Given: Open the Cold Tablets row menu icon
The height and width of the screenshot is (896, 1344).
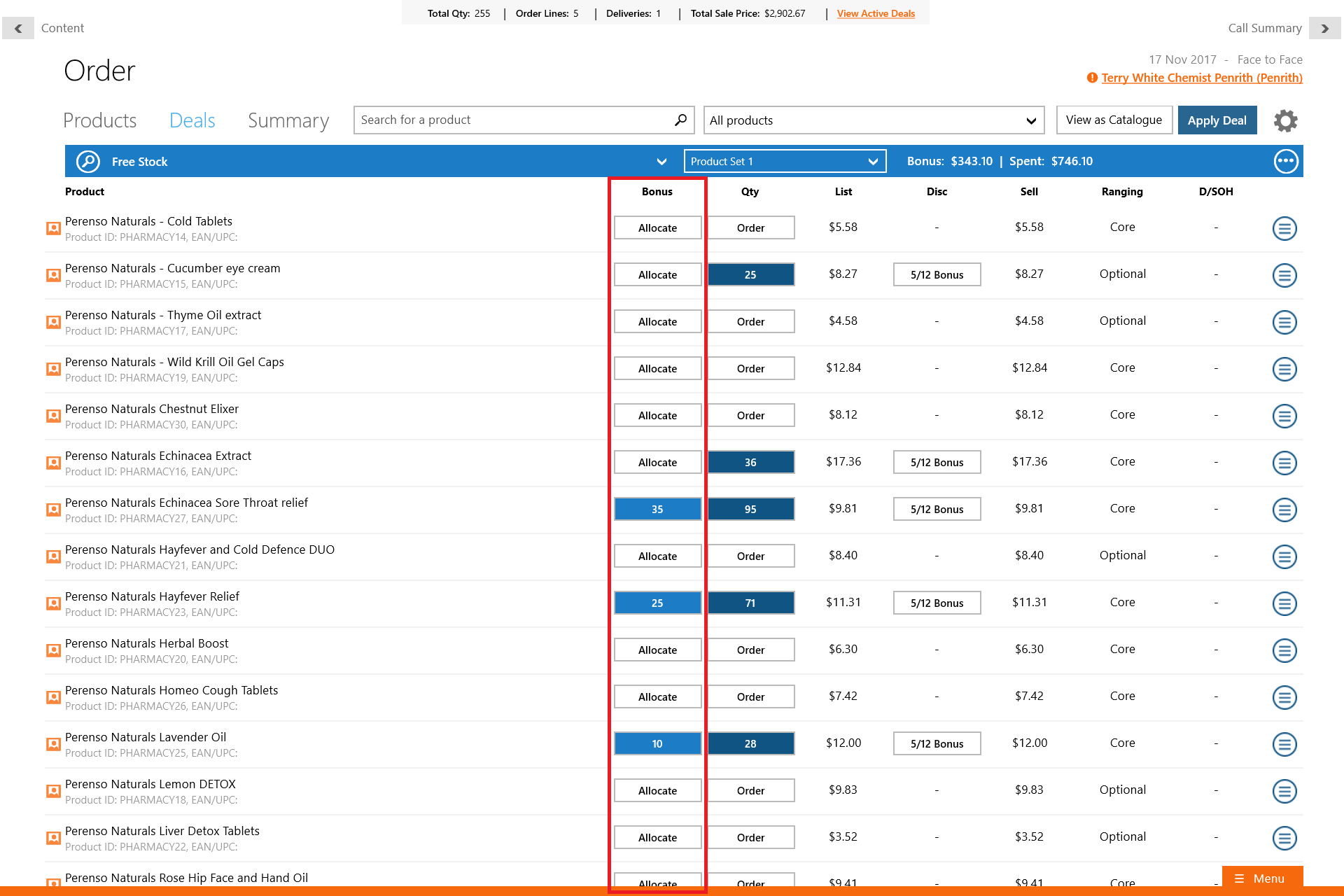Looking at the screenshot, I should (x=1284, y=228).
